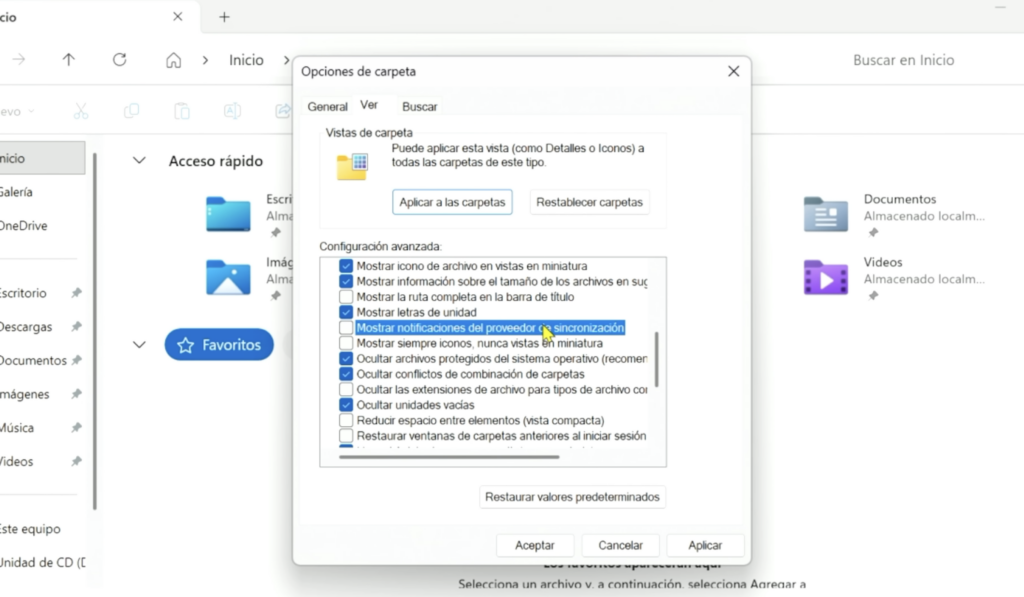Open the Documentos folder icon in quick access

[825, 214]
